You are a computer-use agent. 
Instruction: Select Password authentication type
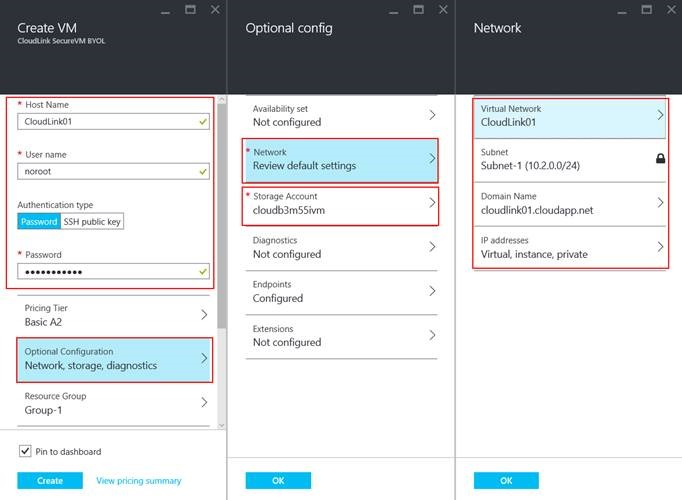coord(39,222)
